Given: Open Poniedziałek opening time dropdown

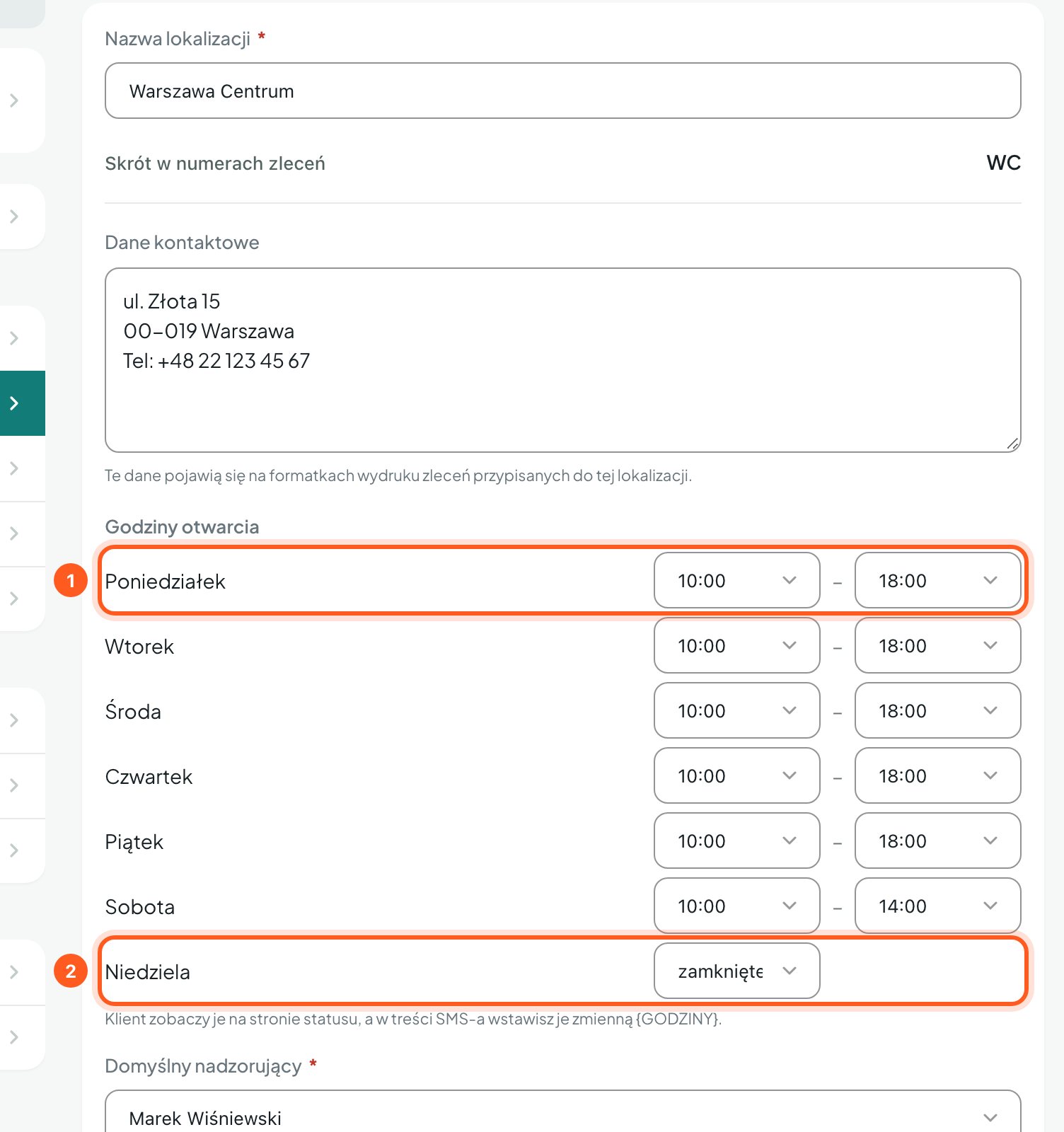Looking at the screenshot, I should (736, 580).
